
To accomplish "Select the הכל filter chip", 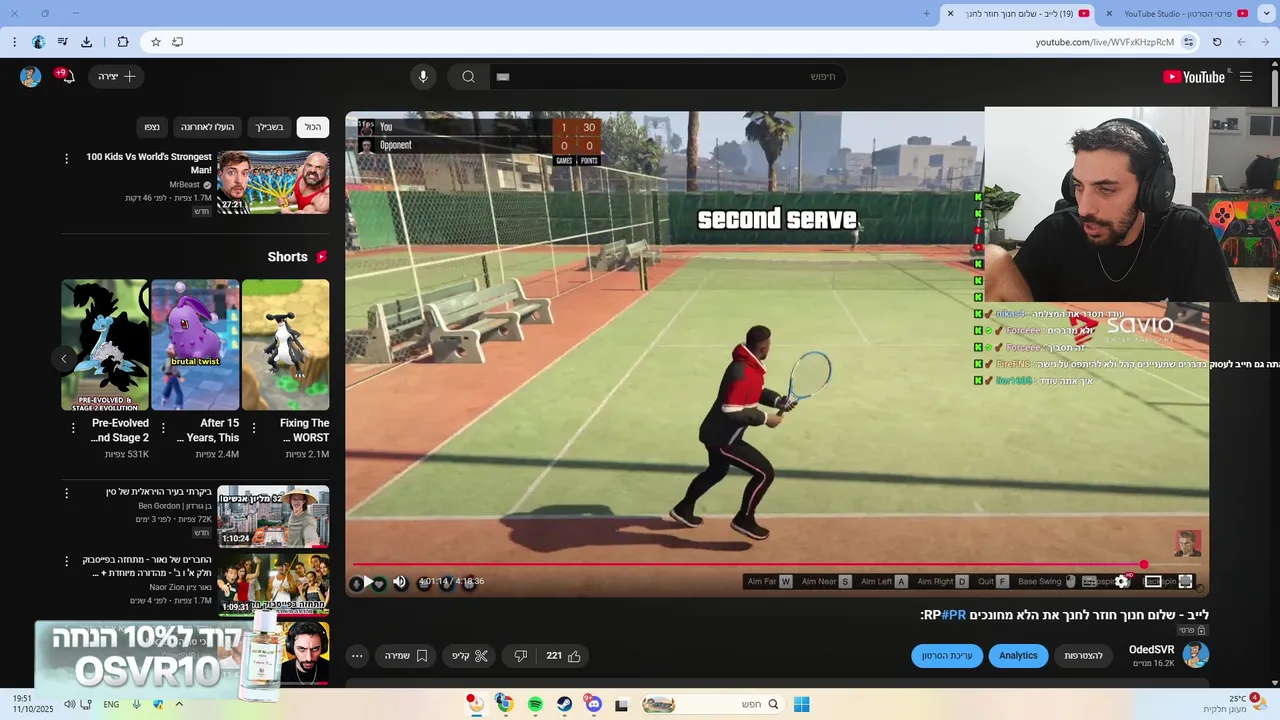I will click(x=313, y=127).
